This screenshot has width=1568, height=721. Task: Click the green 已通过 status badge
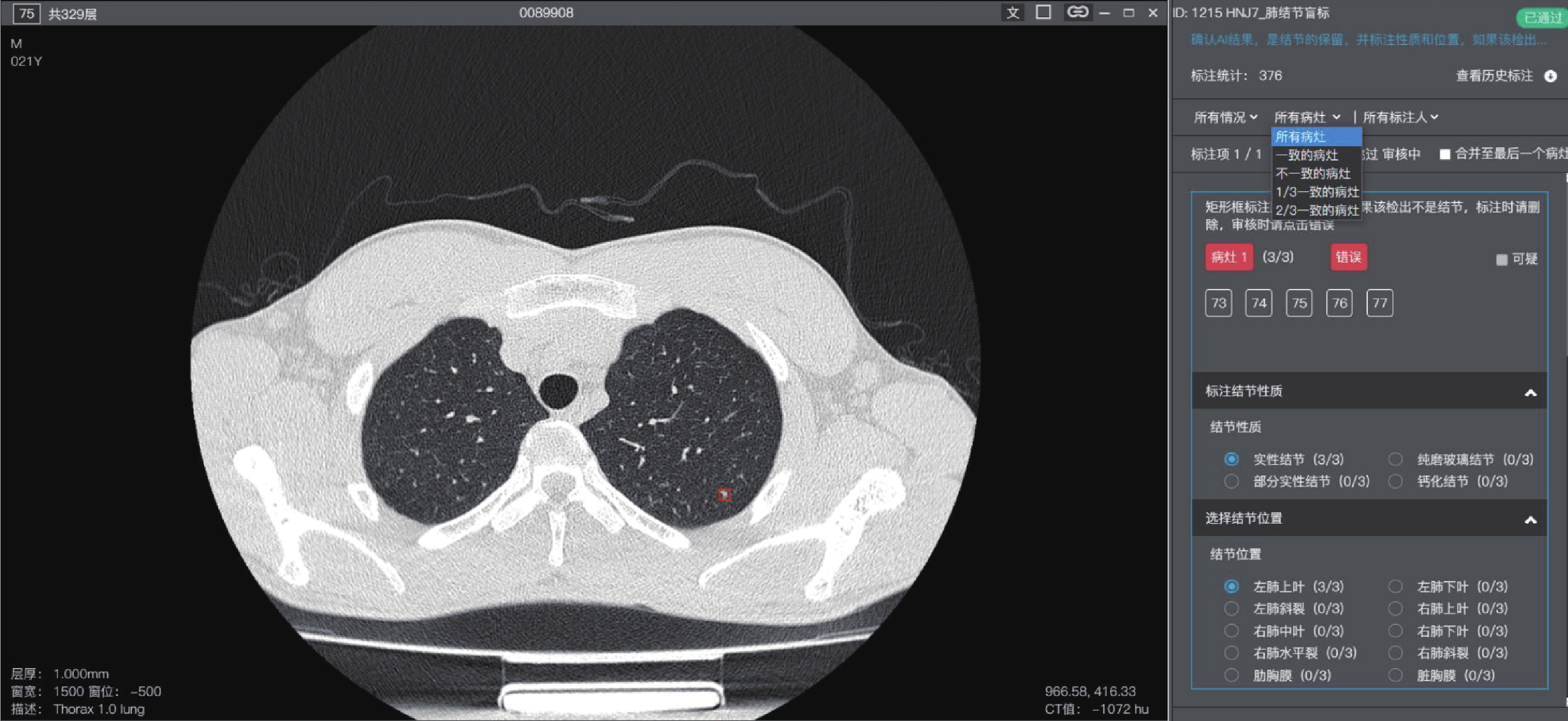(x=1542, y=18)
